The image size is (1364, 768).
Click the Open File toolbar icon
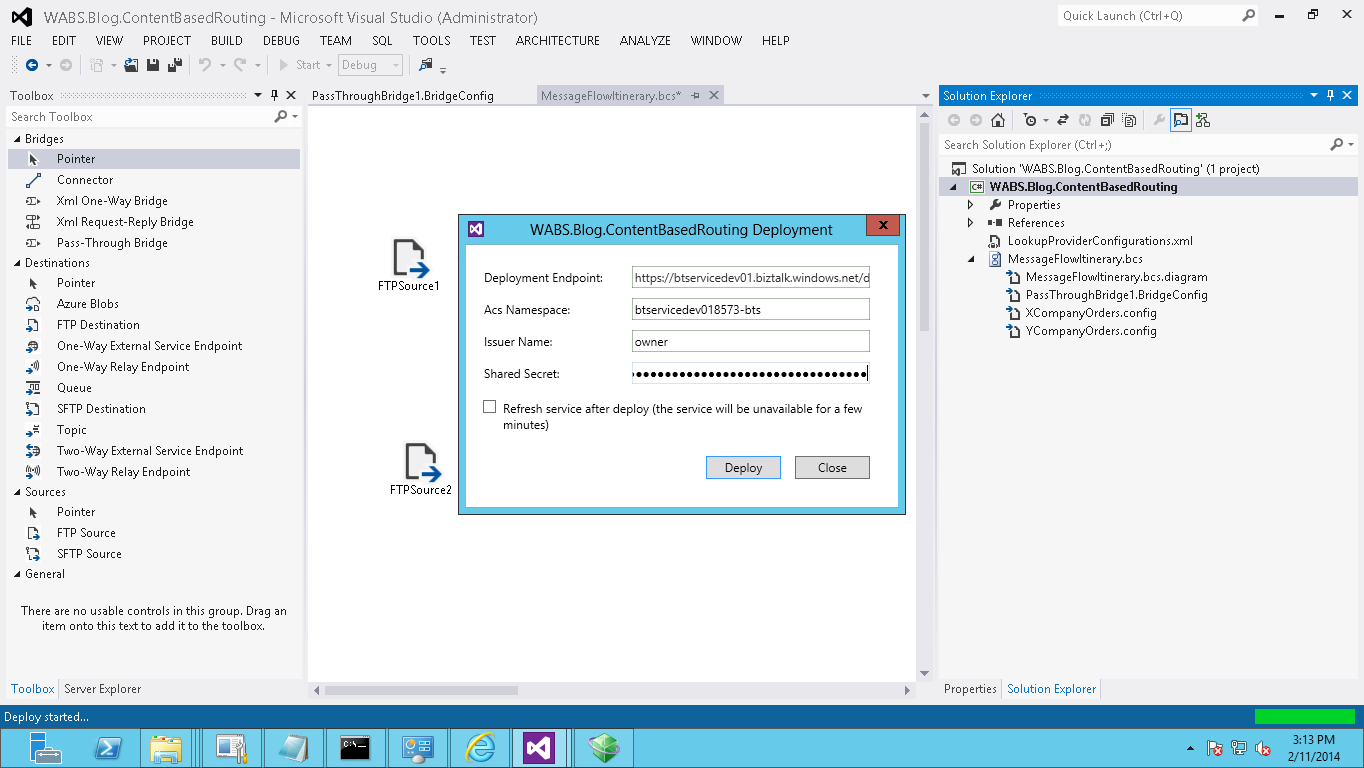[131, 65]
